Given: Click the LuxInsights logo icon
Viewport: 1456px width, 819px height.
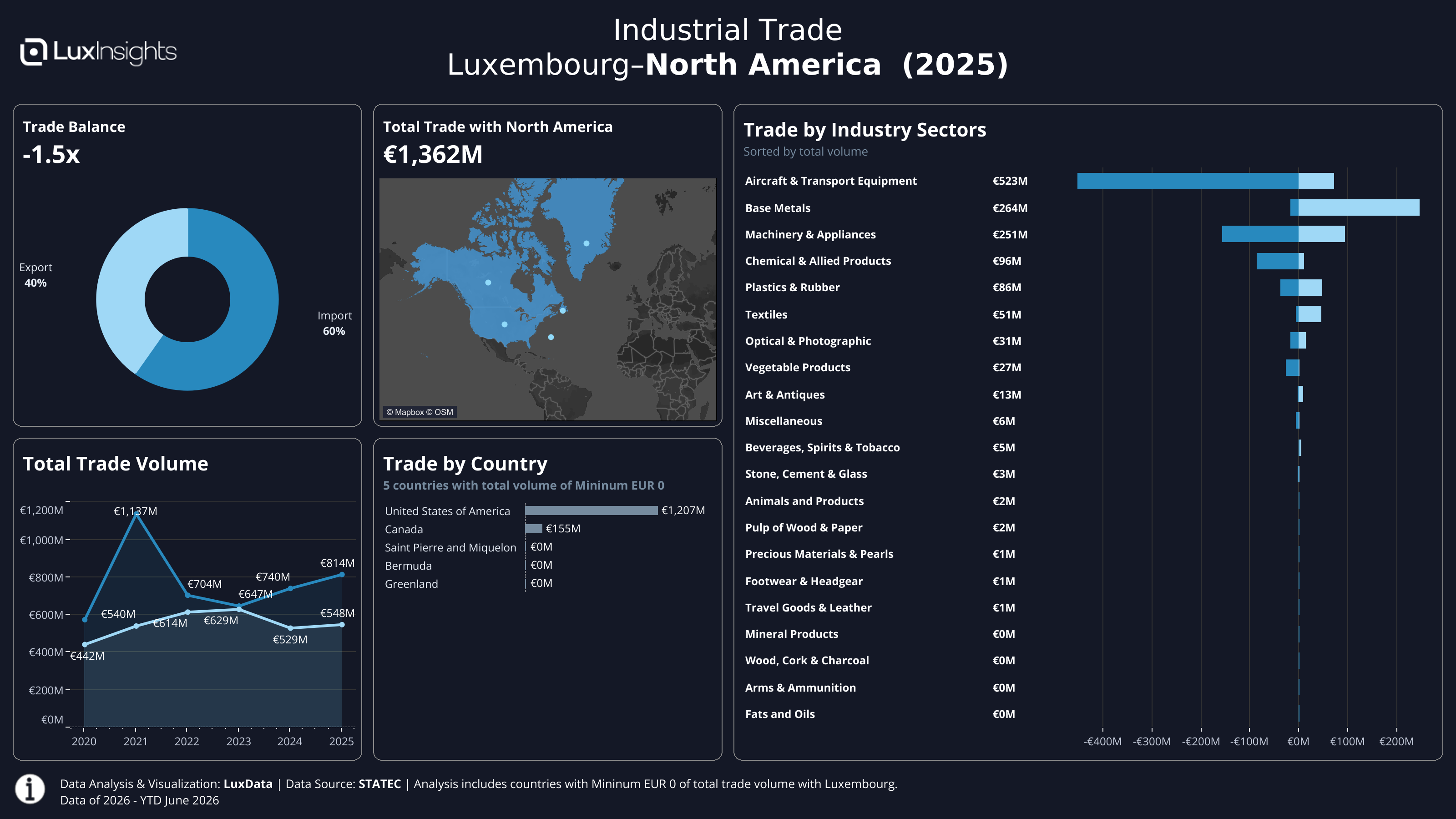Looking at the screenshot, I should [x=33, y=52].
